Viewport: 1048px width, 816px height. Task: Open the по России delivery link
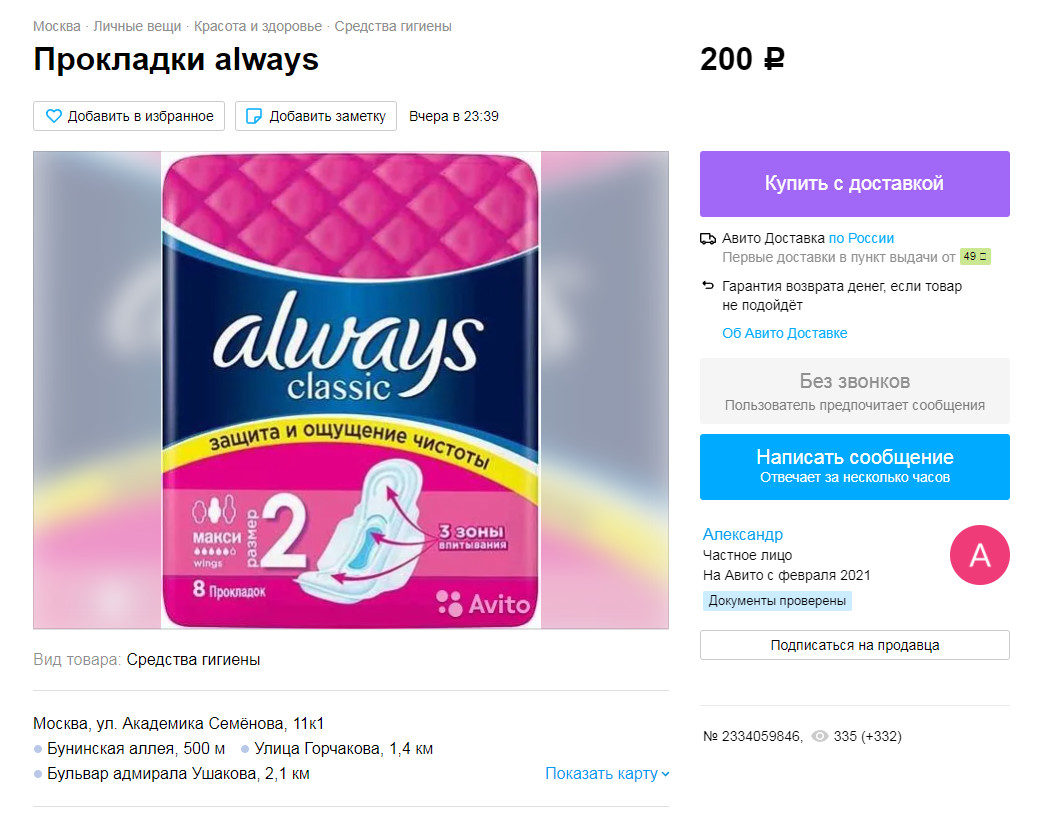tap(861, 238)
